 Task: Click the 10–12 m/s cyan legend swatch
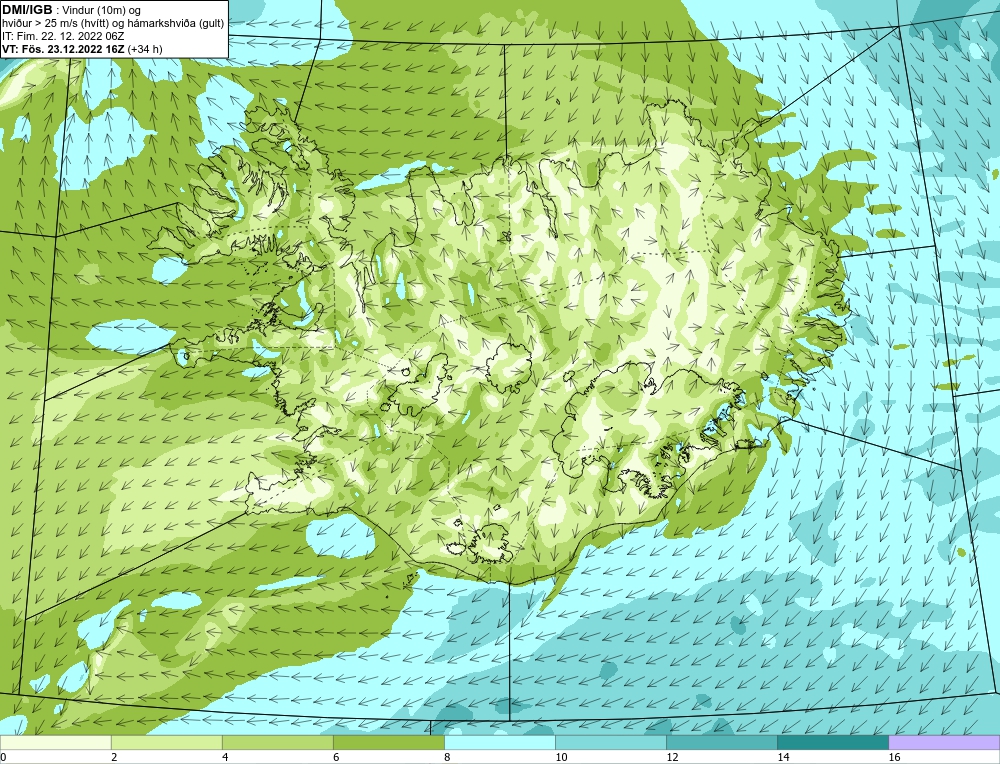(610, 742)
